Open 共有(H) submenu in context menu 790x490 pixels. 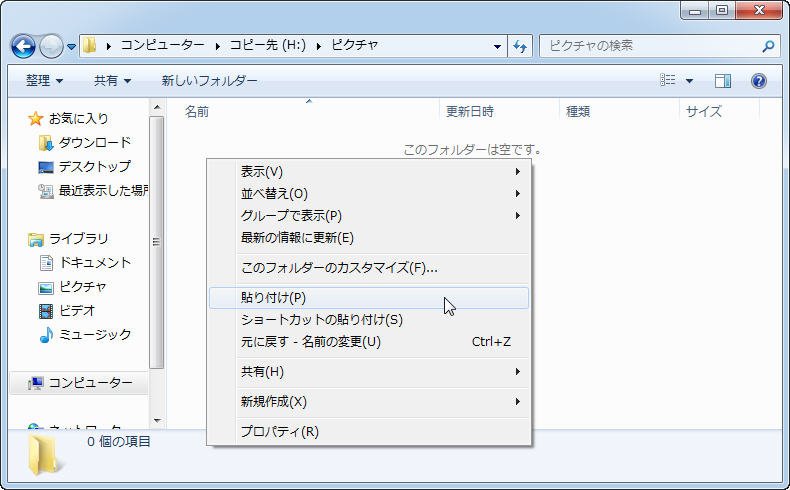(x=369, y=372)
